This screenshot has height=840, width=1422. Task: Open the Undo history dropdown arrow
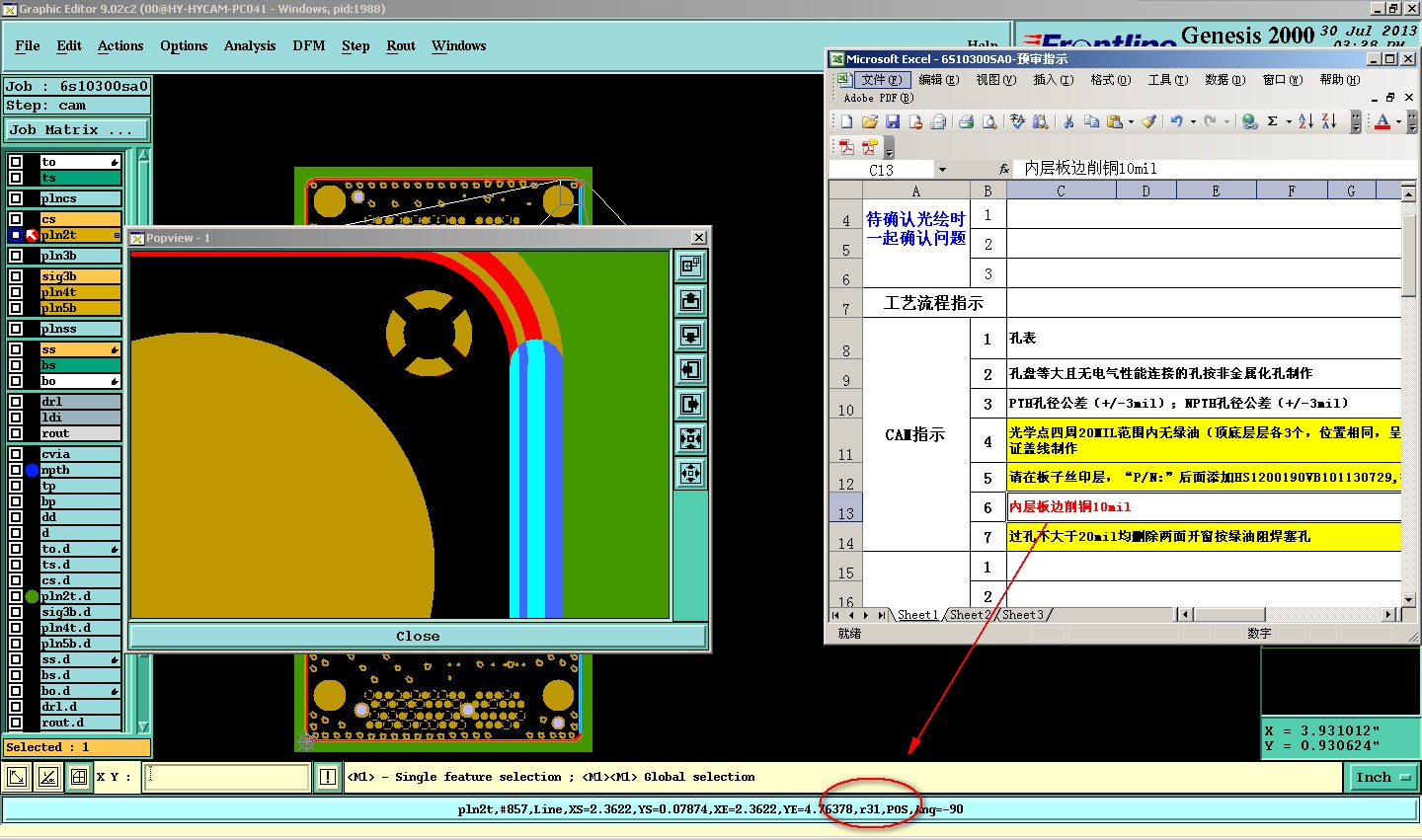click(x=1193, y=122)
